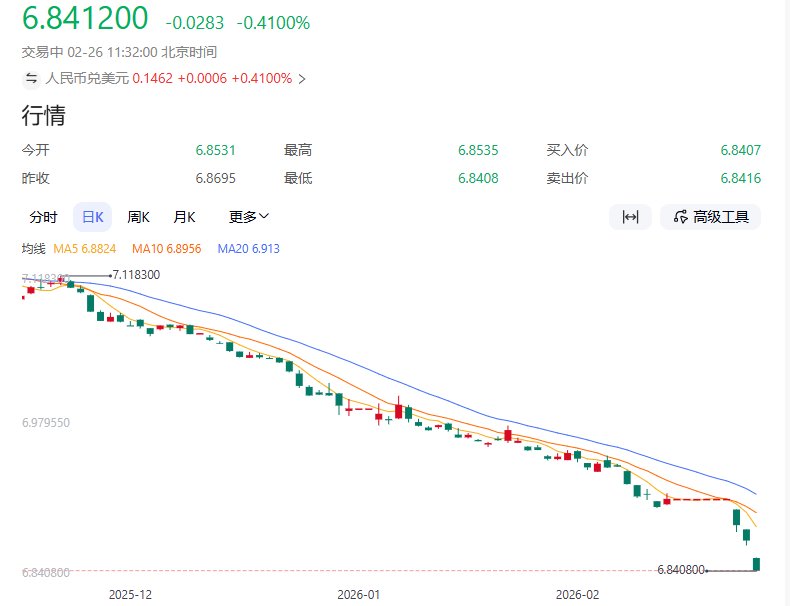Click the chevron next to +0.4100%
Image resolution: width=790 pixels, height=606 pixels.
point(302,78)
